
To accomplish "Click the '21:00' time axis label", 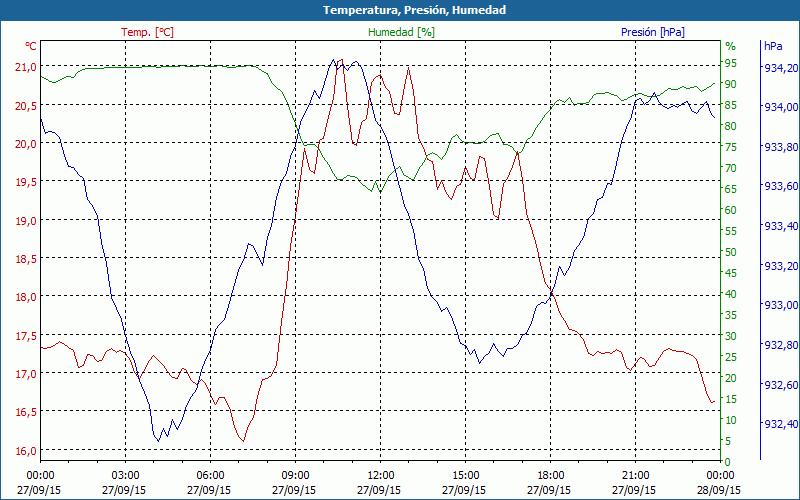I will (x=636, y=476).
